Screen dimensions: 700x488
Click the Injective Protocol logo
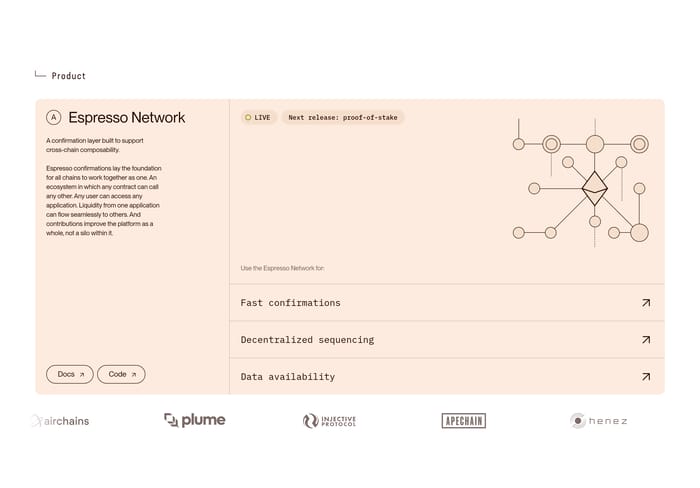pyautogui.click(x=329, y=421)
